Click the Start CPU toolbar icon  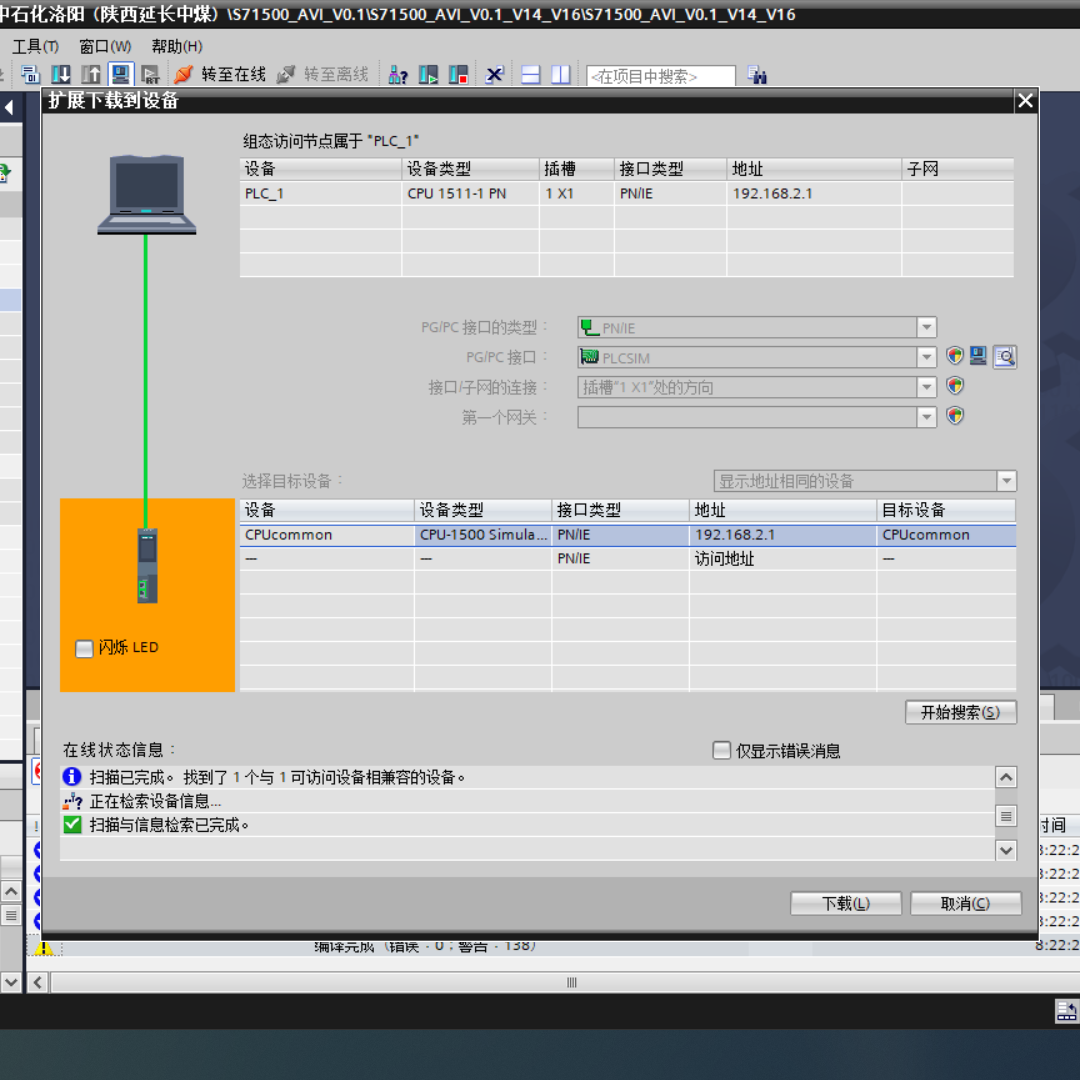pos(429,75)
